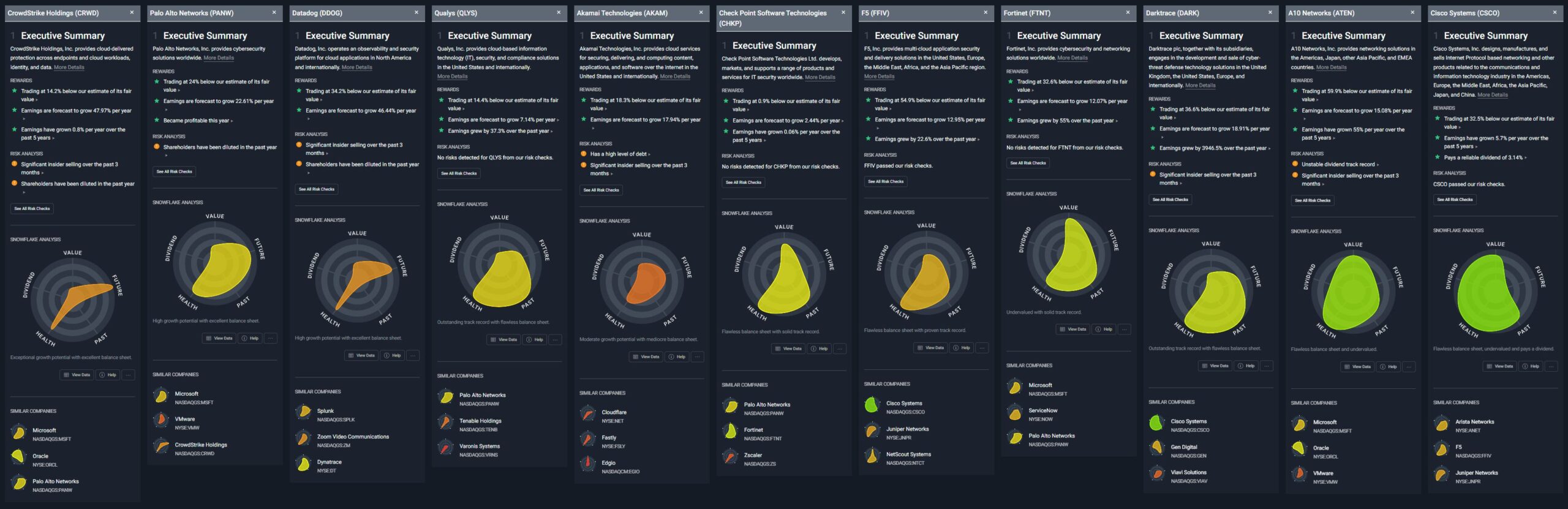Click "Trading at 54.9% below our estimate" reward
This screenshot has width=1568, height=509.
click(930, 104)
